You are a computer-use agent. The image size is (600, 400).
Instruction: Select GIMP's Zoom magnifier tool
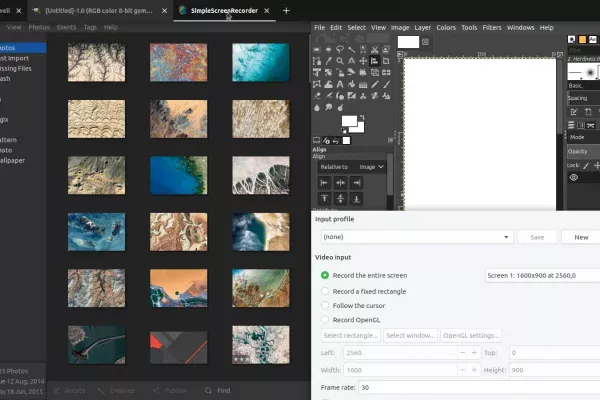pos(340,61)
